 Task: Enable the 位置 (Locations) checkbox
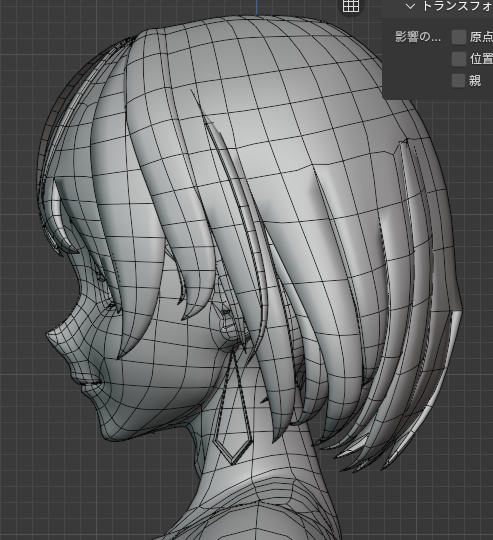[459, 59]
